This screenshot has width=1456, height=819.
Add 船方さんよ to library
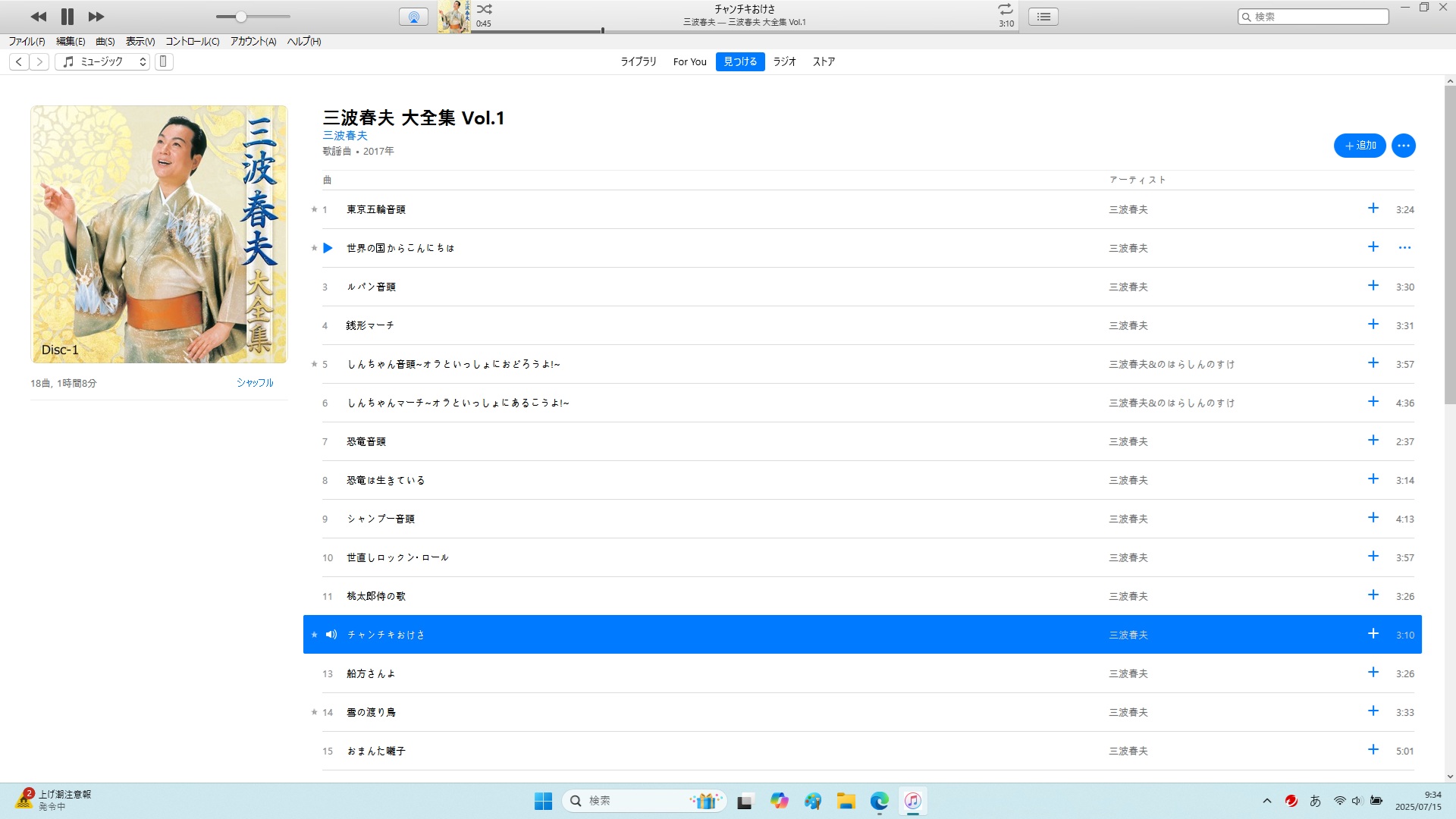point(1373,673)
